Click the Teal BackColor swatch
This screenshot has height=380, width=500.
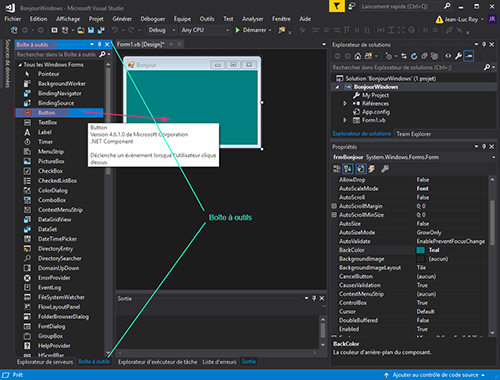click(421, 250)
